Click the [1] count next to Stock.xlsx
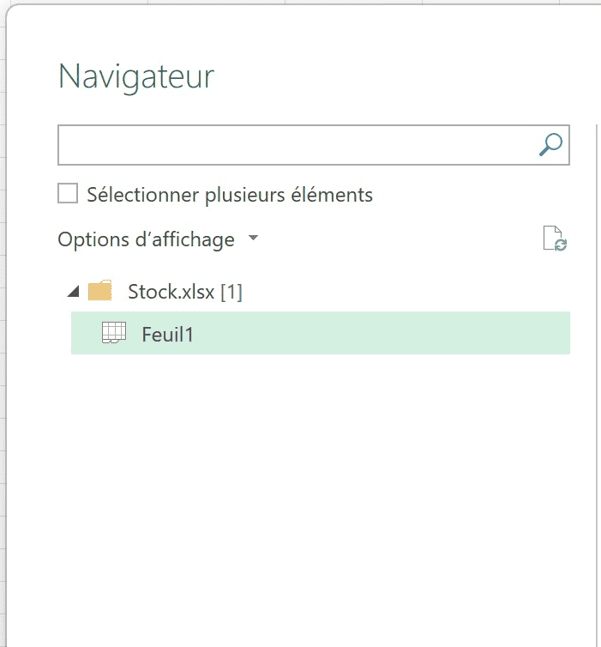 pos(231,292)
